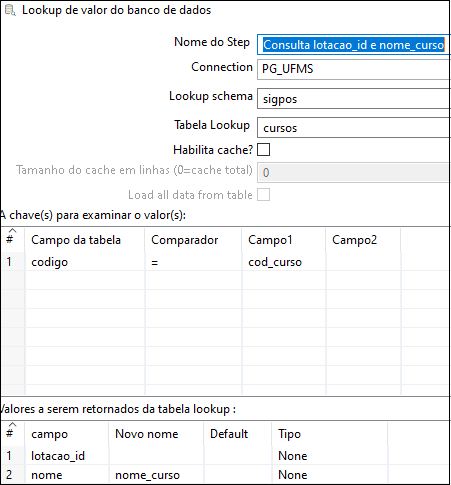Click the Campo1 column header
Viewport: 451px width, 485px height.
[x=284, y=240]
